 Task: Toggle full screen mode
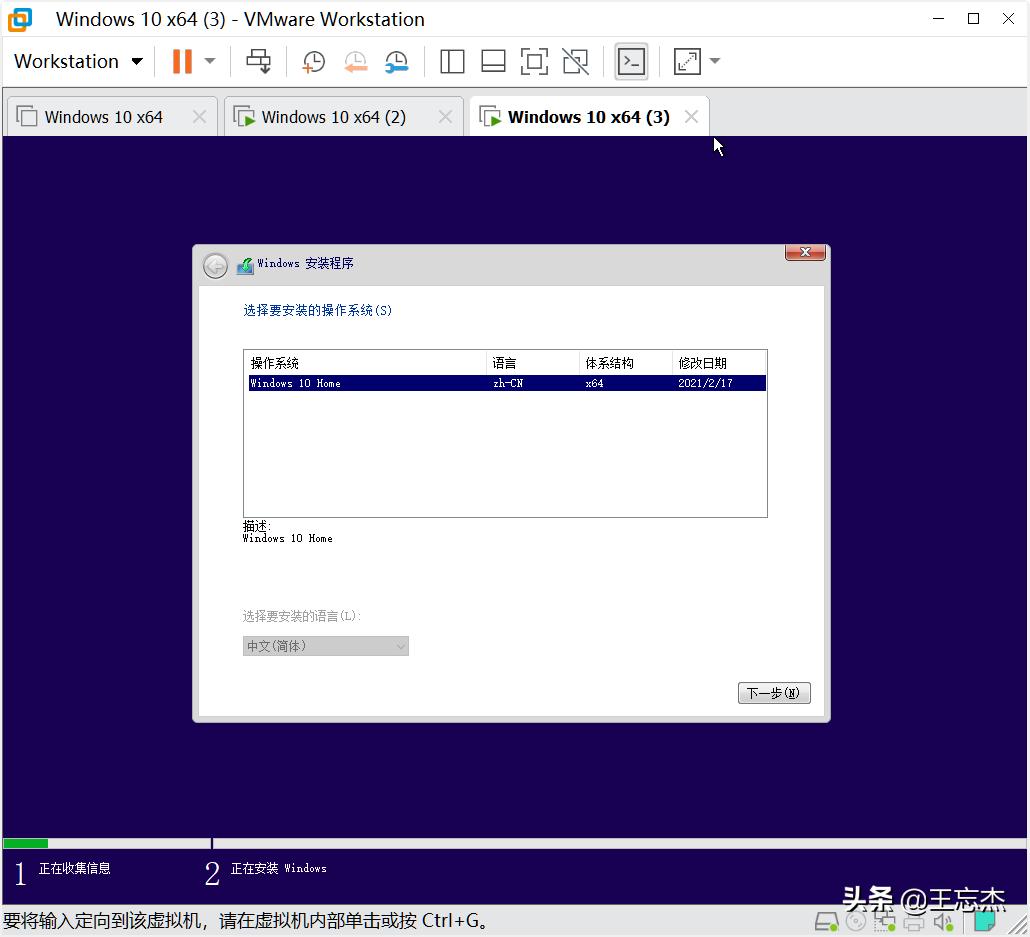coord(534,61)
